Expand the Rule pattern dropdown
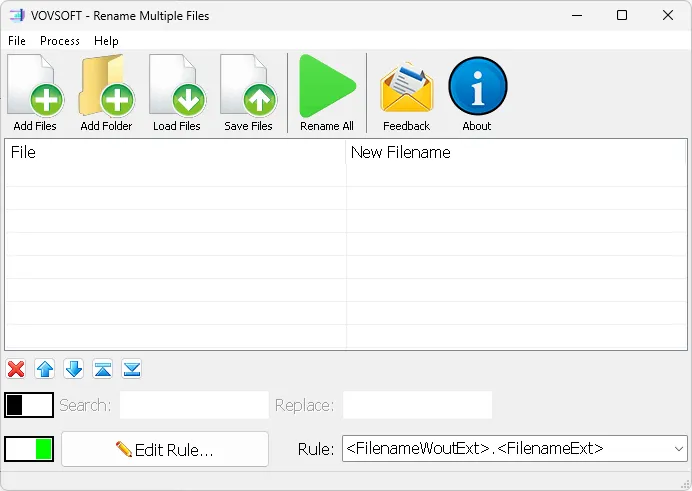 tap(678, 449)
